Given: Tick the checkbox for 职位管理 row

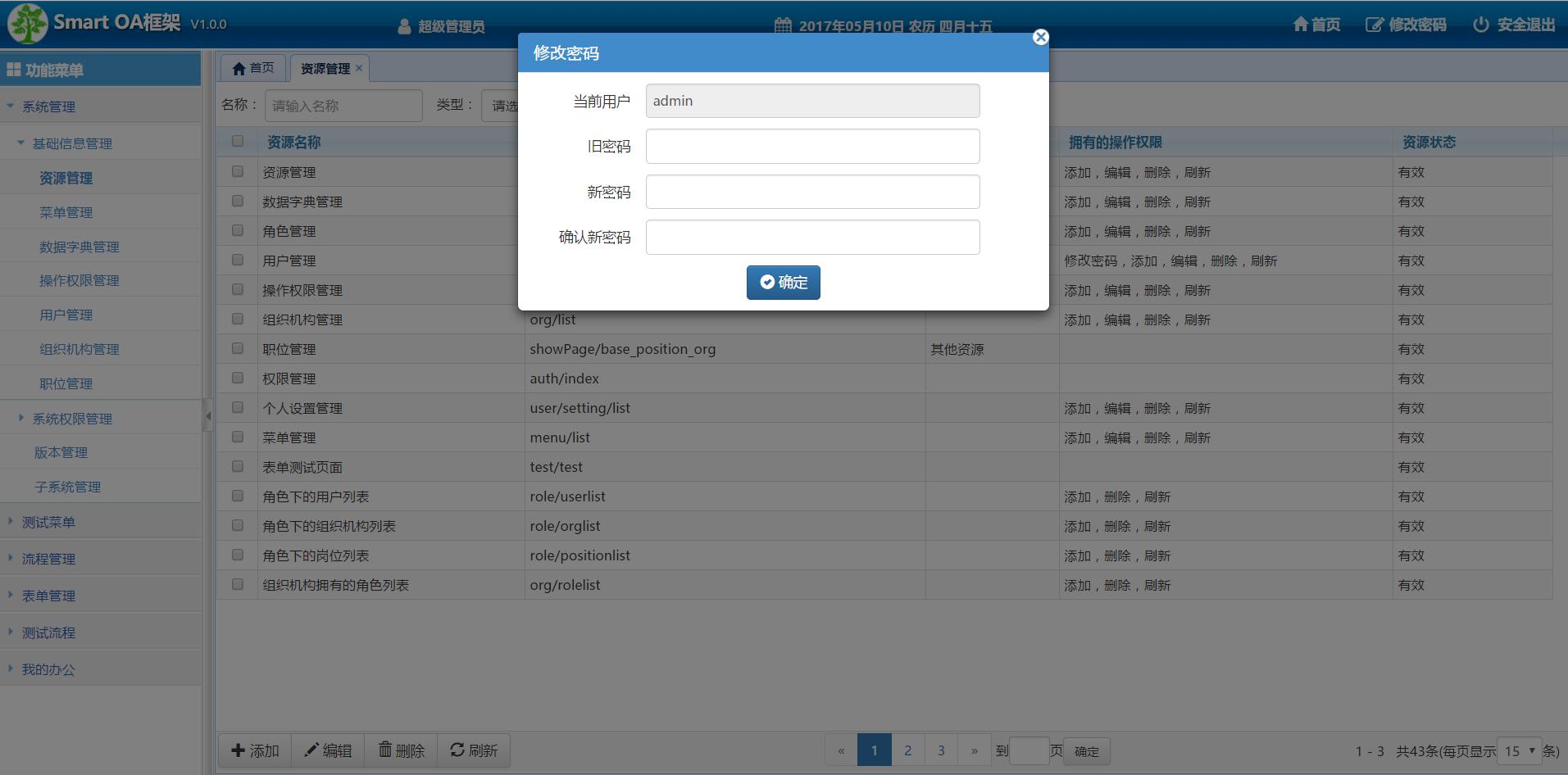Looking at the screenshot, I should (238, 348).
